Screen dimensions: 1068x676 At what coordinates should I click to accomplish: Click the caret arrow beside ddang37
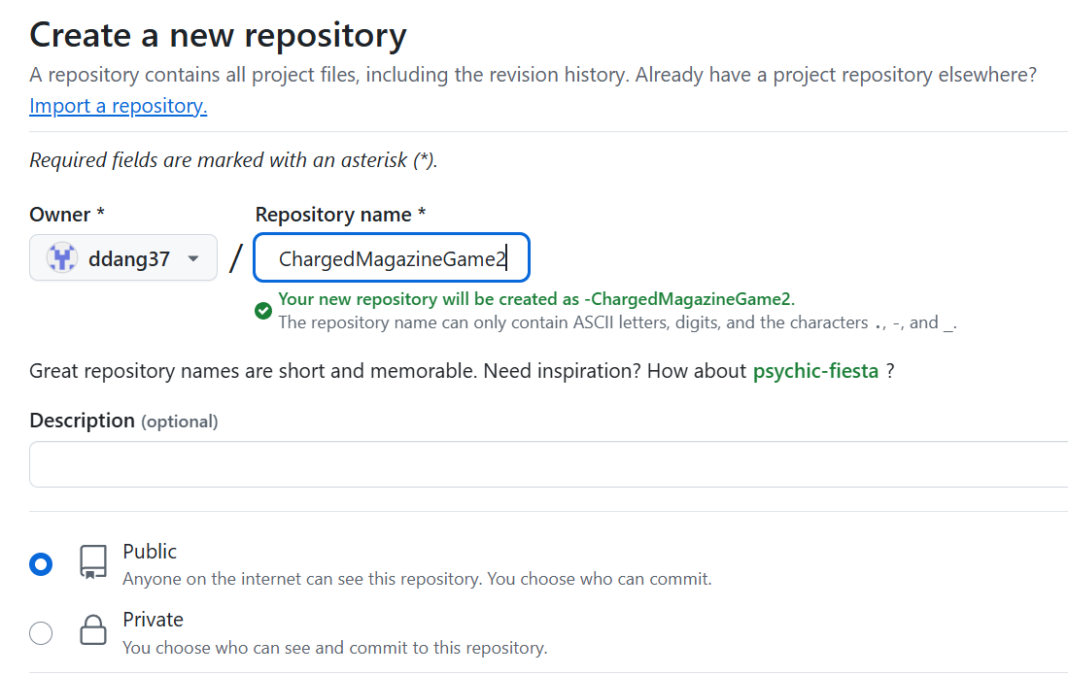point(194,259)
